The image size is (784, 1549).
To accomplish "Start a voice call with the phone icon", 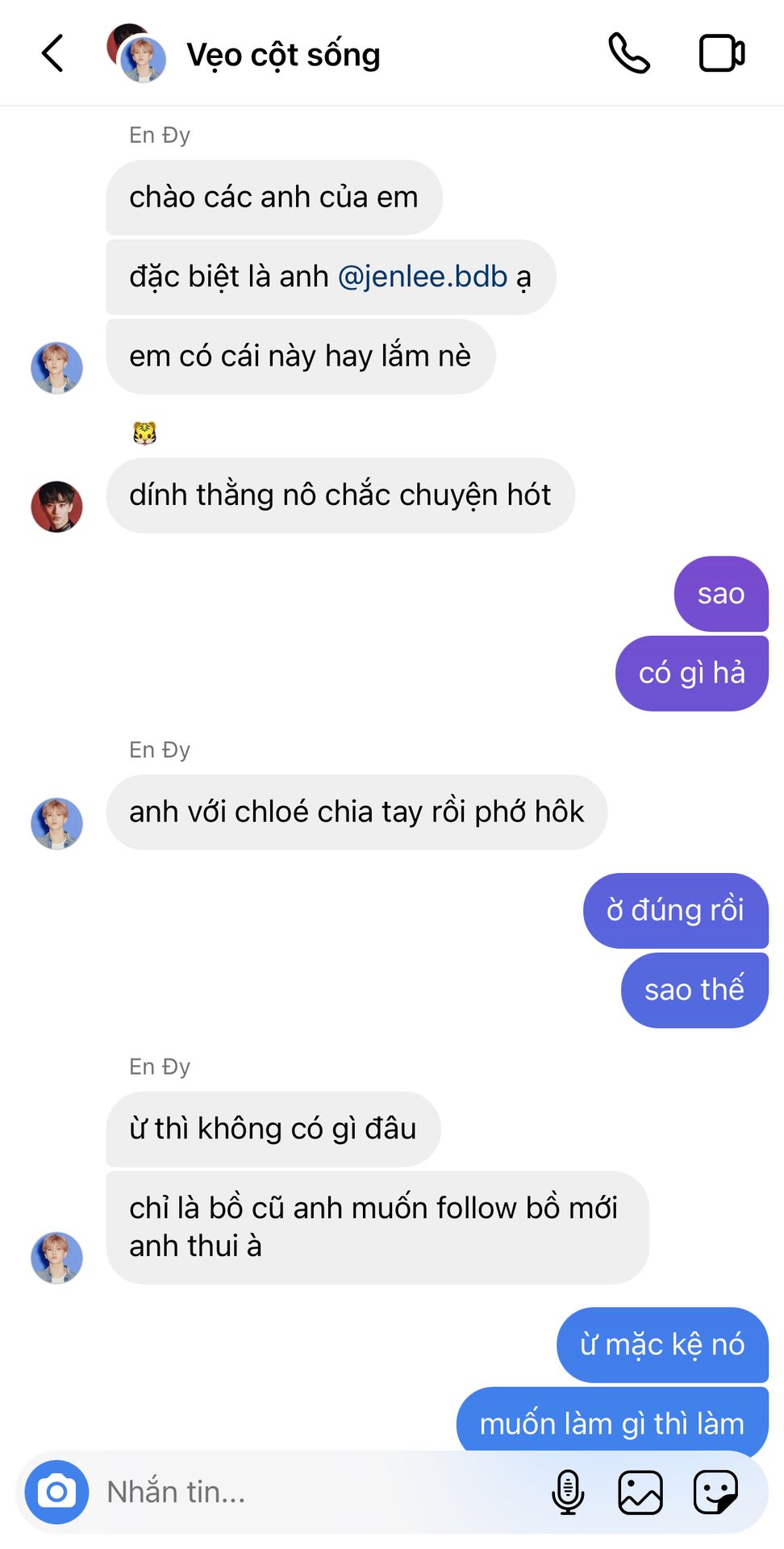I will click(629, 54).
